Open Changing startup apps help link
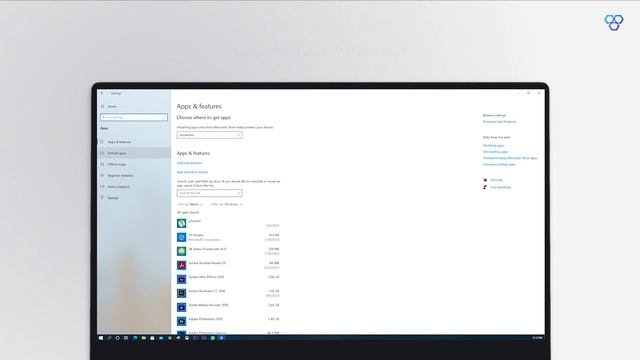 499,164
